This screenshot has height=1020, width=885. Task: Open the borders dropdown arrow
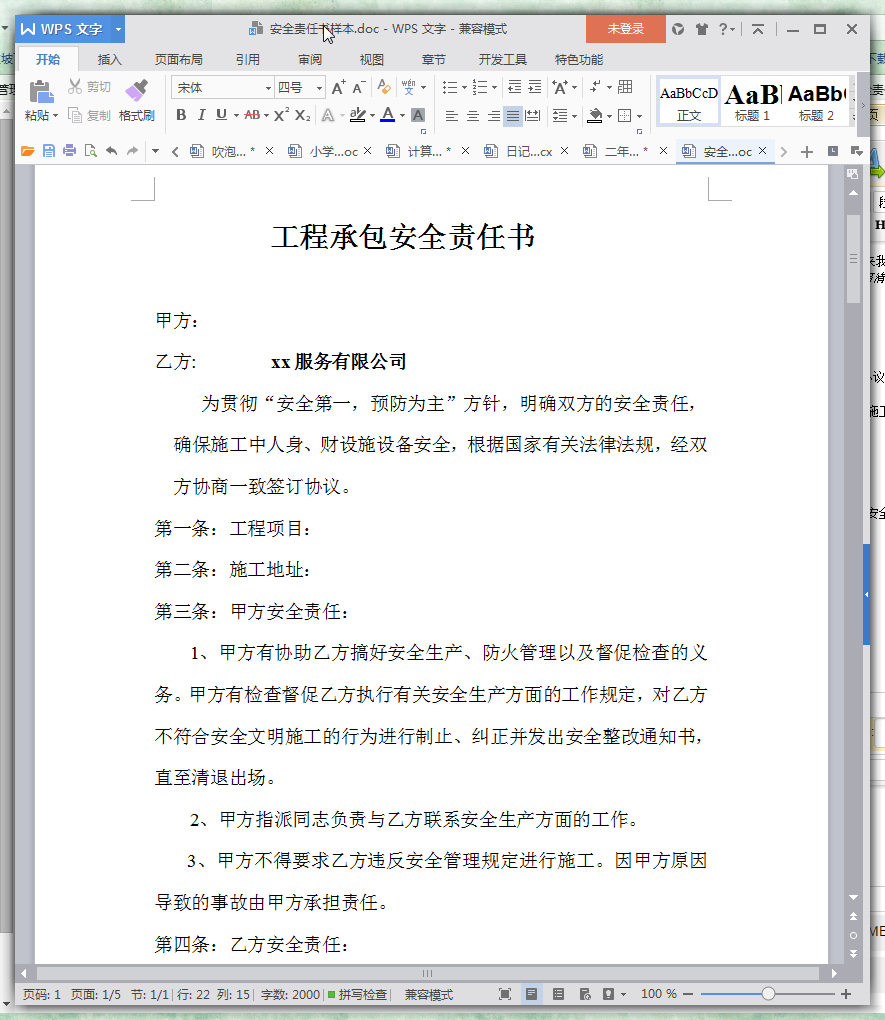click(x=640, y=116)
